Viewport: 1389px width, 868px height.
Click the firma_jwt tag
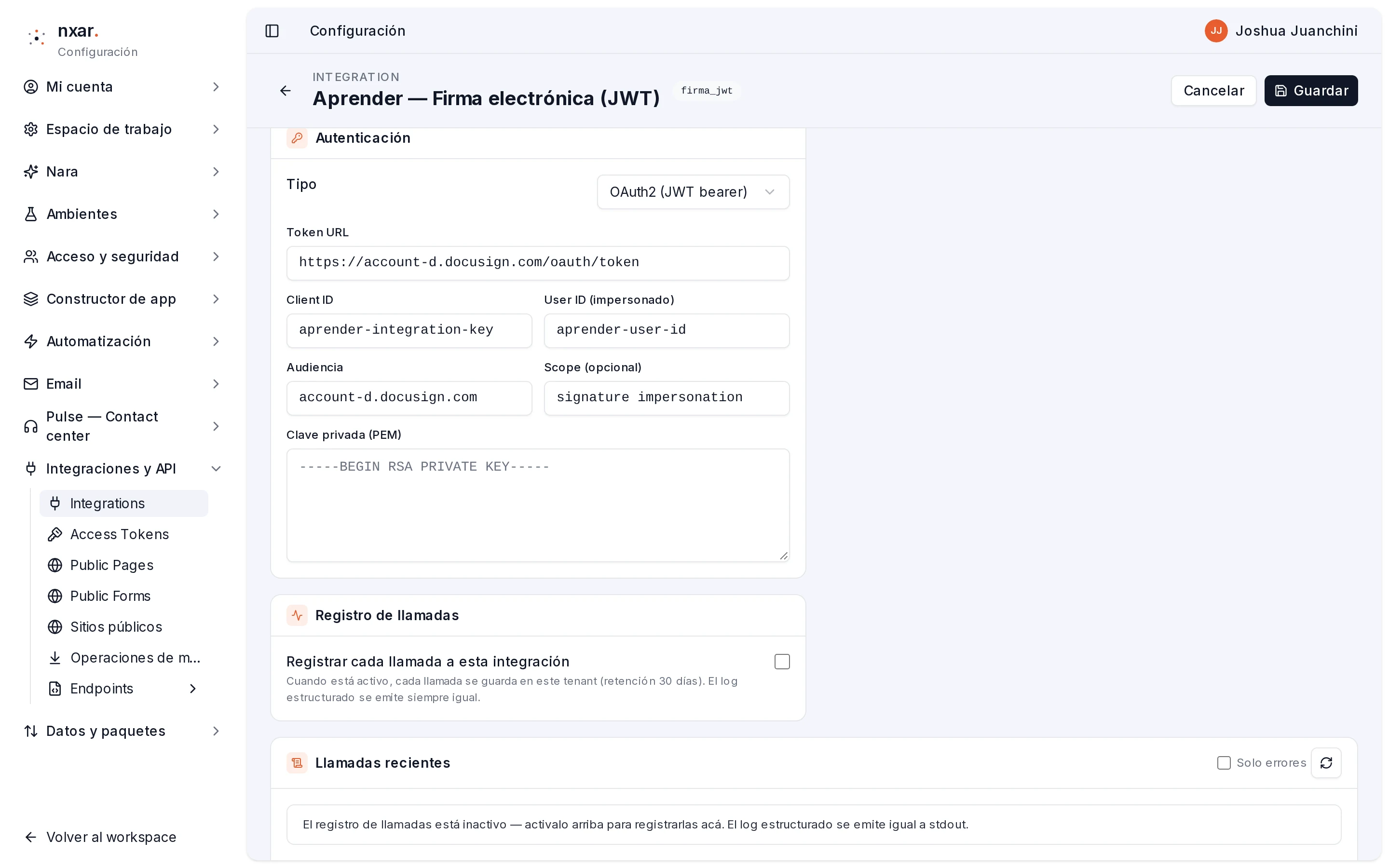(x=707, y=91)
